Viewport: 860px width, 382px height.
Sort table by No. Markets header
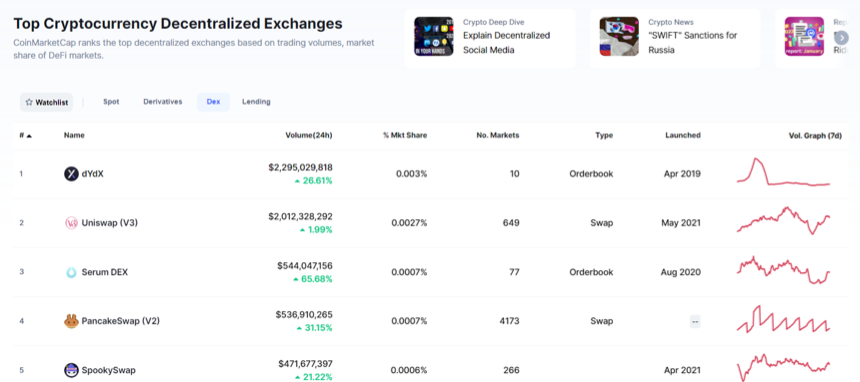coord(498,136)
